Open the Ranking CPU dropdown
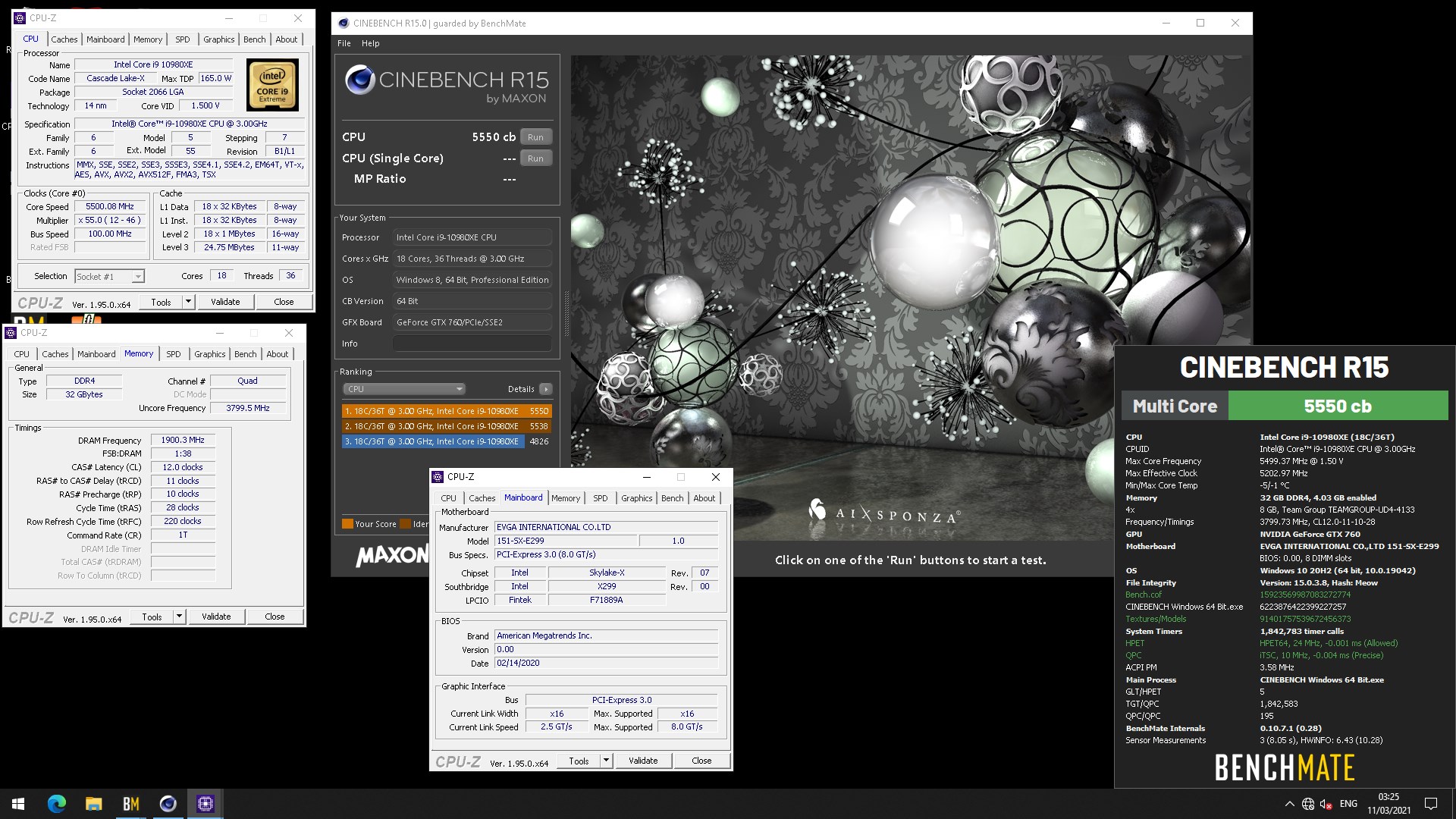 click(x=403, y=389)
